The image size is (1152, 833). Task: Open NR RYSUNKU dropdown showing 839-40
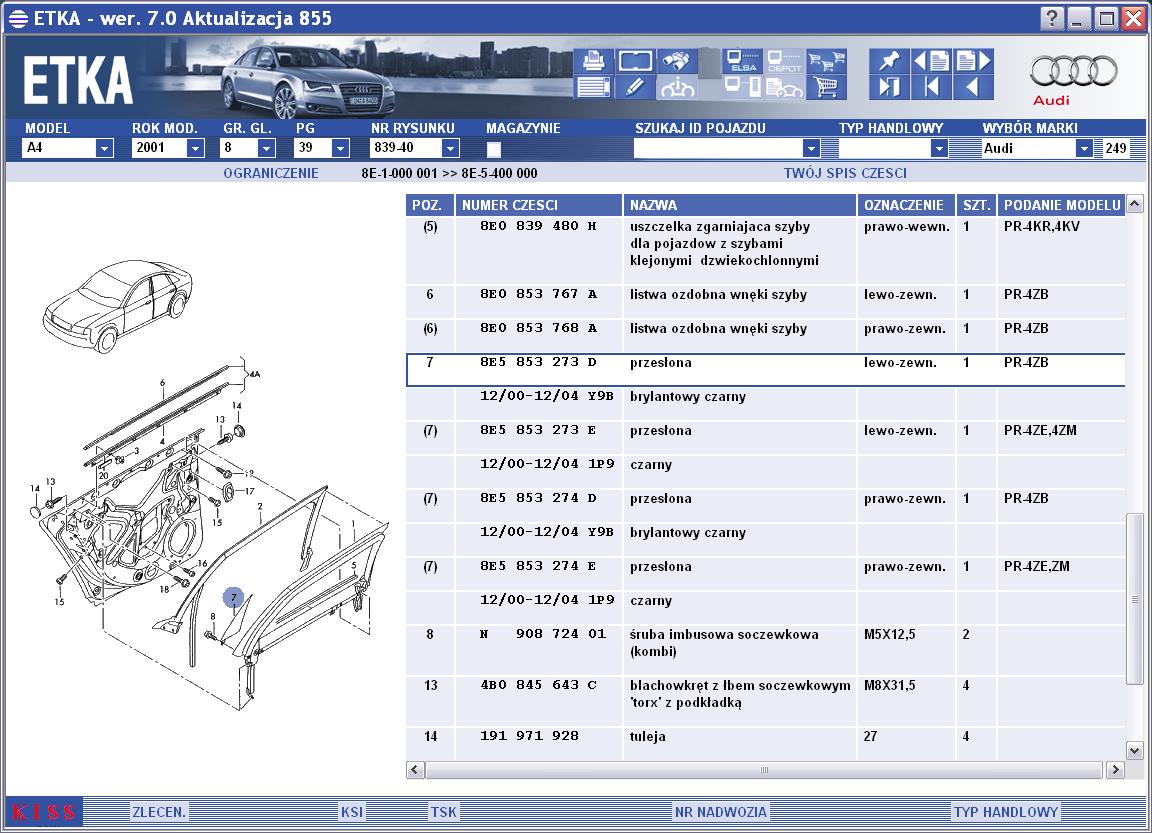(x=450, y=148)
